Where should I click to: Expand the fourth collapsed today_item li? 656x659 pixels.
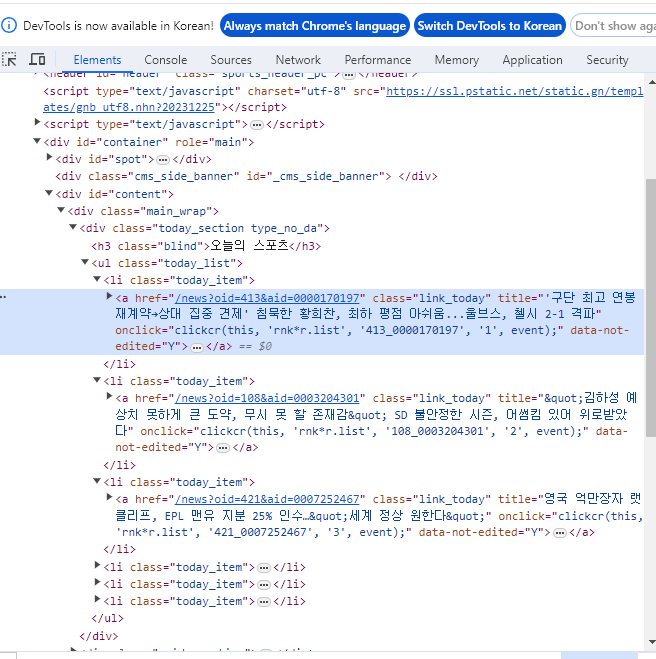click(97, 565)
